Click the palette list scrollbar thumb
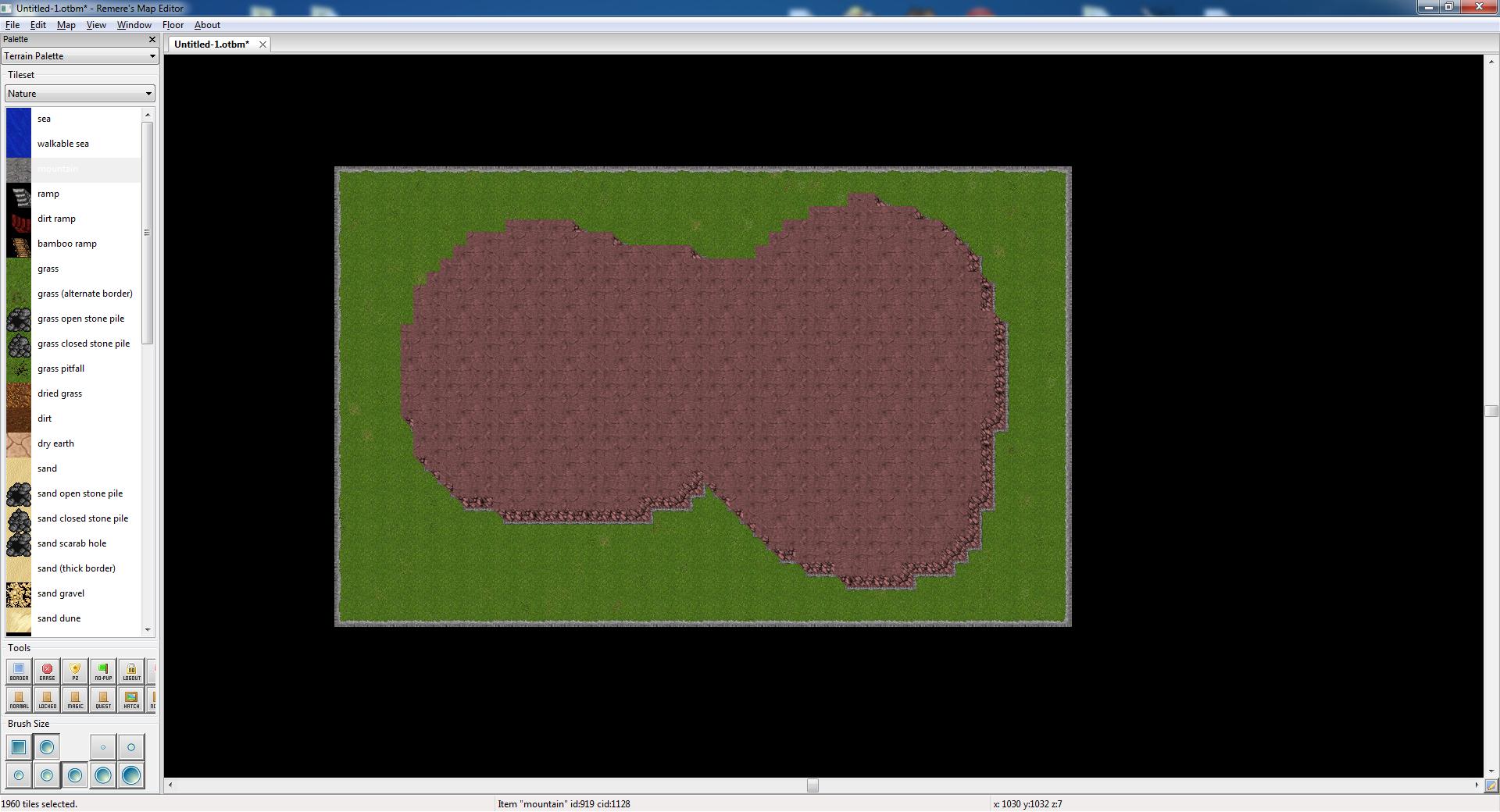The width and height of the screenshot is (1500, 812). (x=148, y=233)
